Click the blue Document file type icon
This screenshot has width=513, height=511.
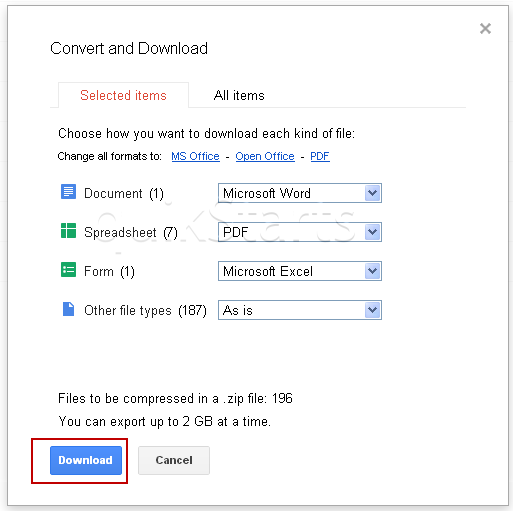click(x=68, y=192)
